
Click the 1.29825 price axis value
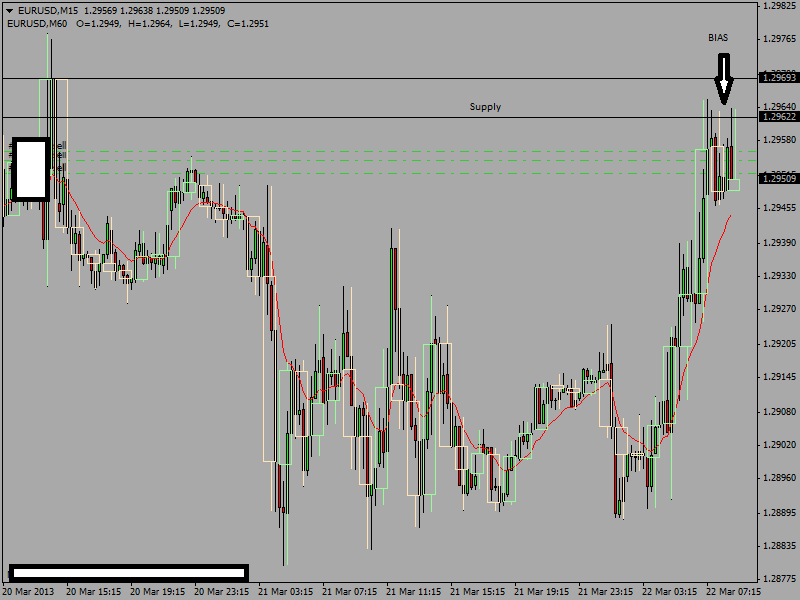pos(781,6)
